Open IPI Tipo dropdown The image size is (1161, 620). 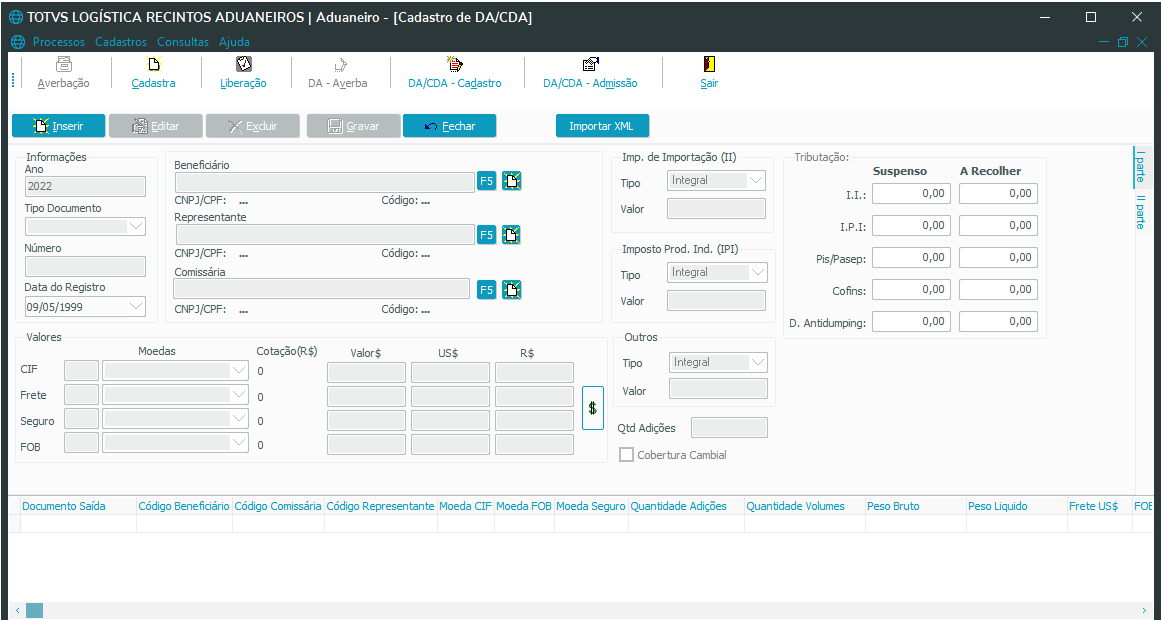tap(758, 272)
